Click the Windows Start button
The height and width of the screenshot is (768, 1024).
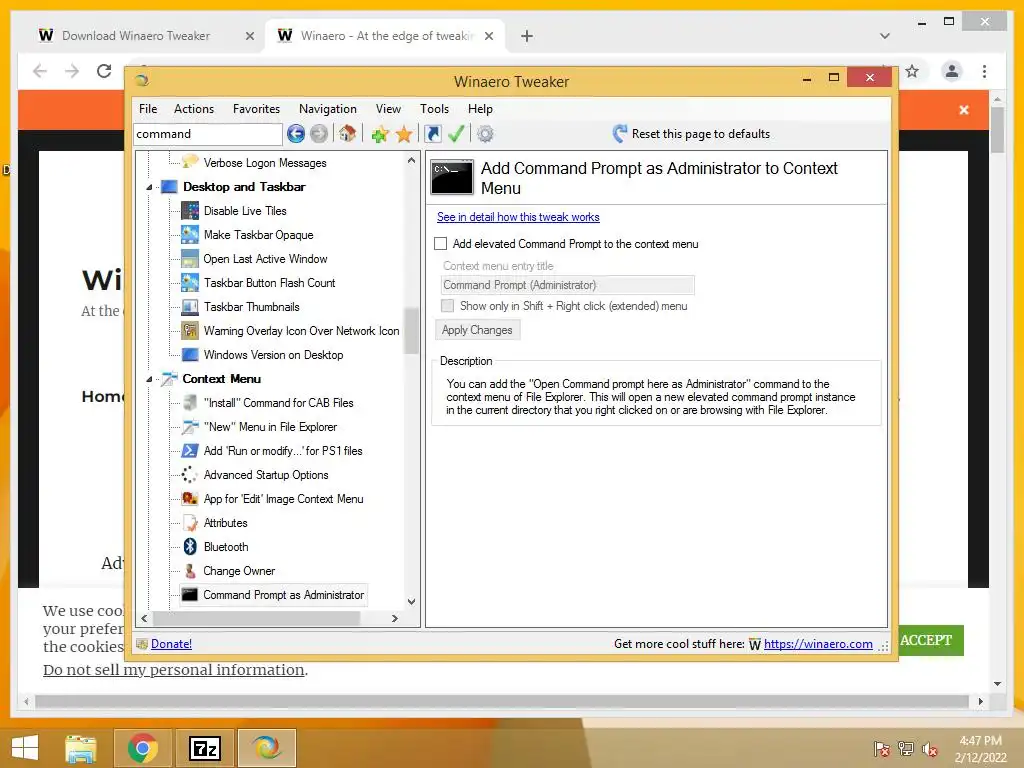25,748
